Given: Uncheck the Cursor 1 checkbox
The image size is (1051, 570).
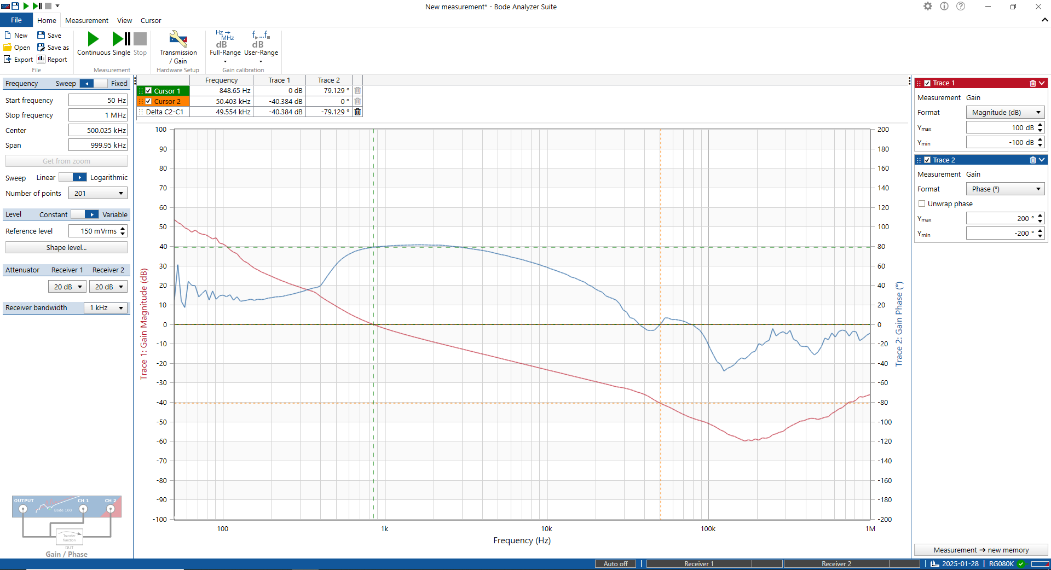Looking at the screenshot, I should [150, 90].
